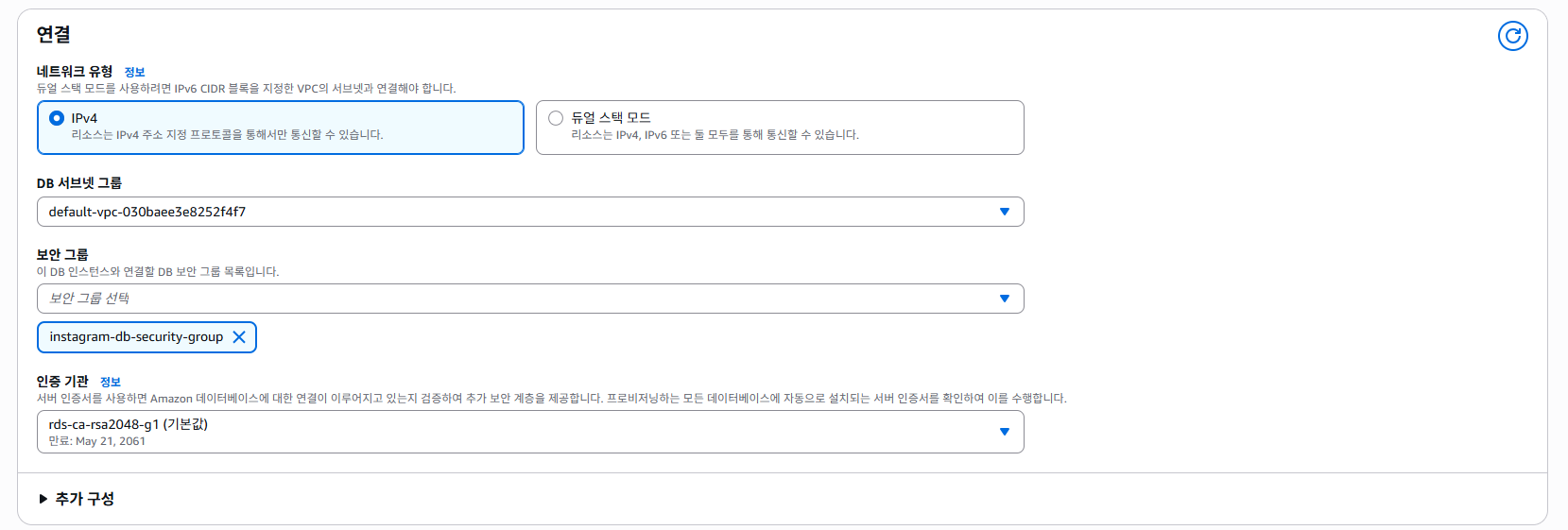
Task: Click the refresh icon in the 연결 panel
Action: 1512,36
